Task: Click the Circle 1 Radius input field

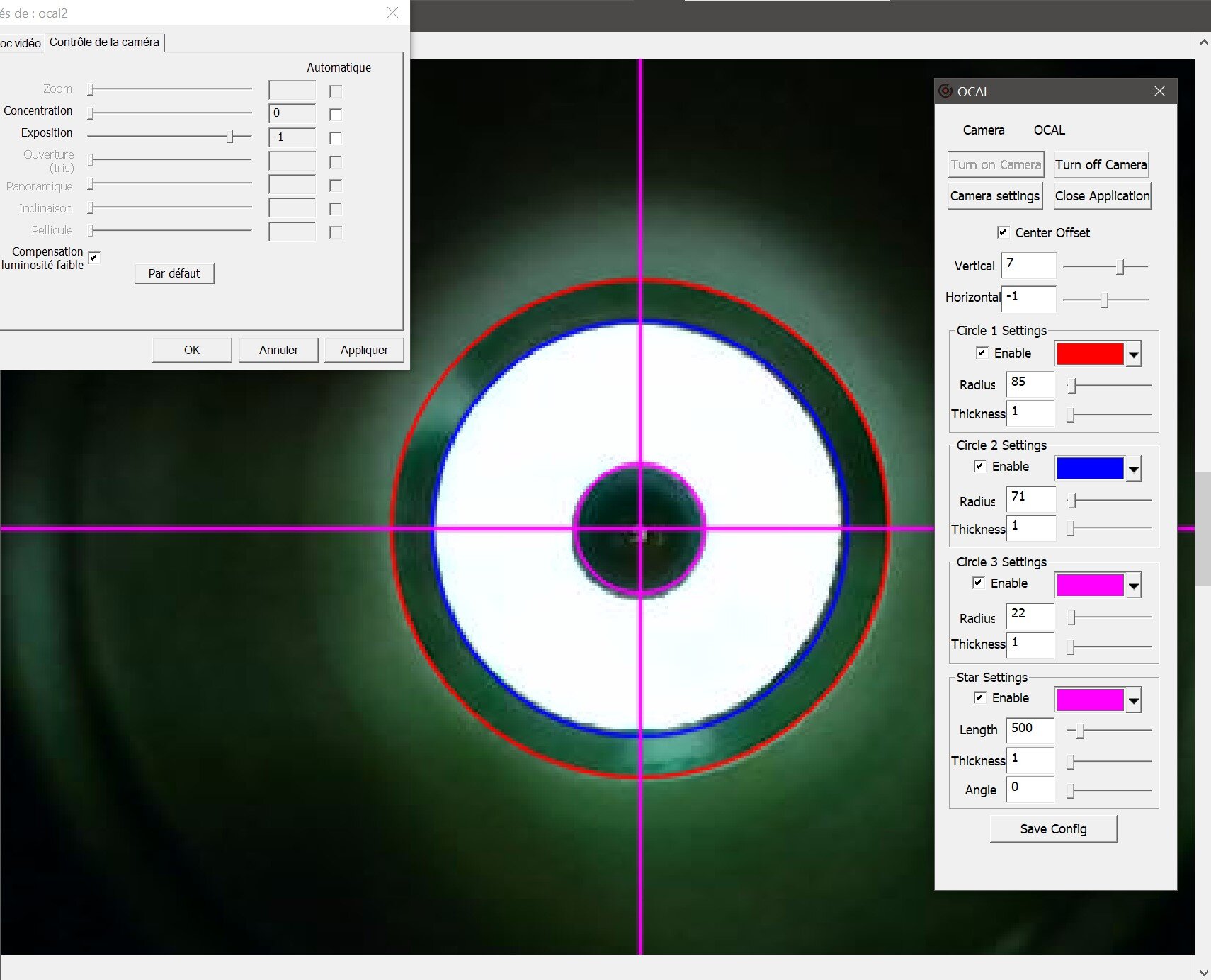Action: pyautogui.click(x=1030, y=384)
